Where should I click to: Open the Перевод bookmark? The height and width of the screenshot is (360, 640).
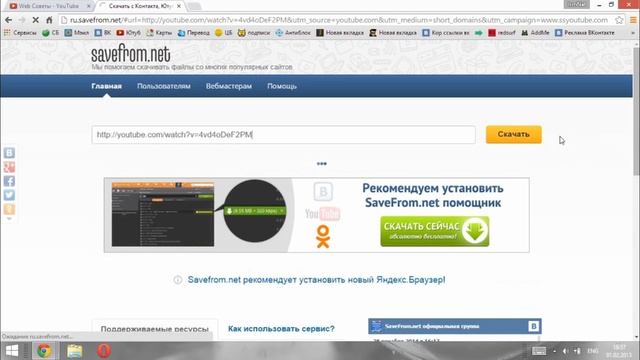click(193, 33)
